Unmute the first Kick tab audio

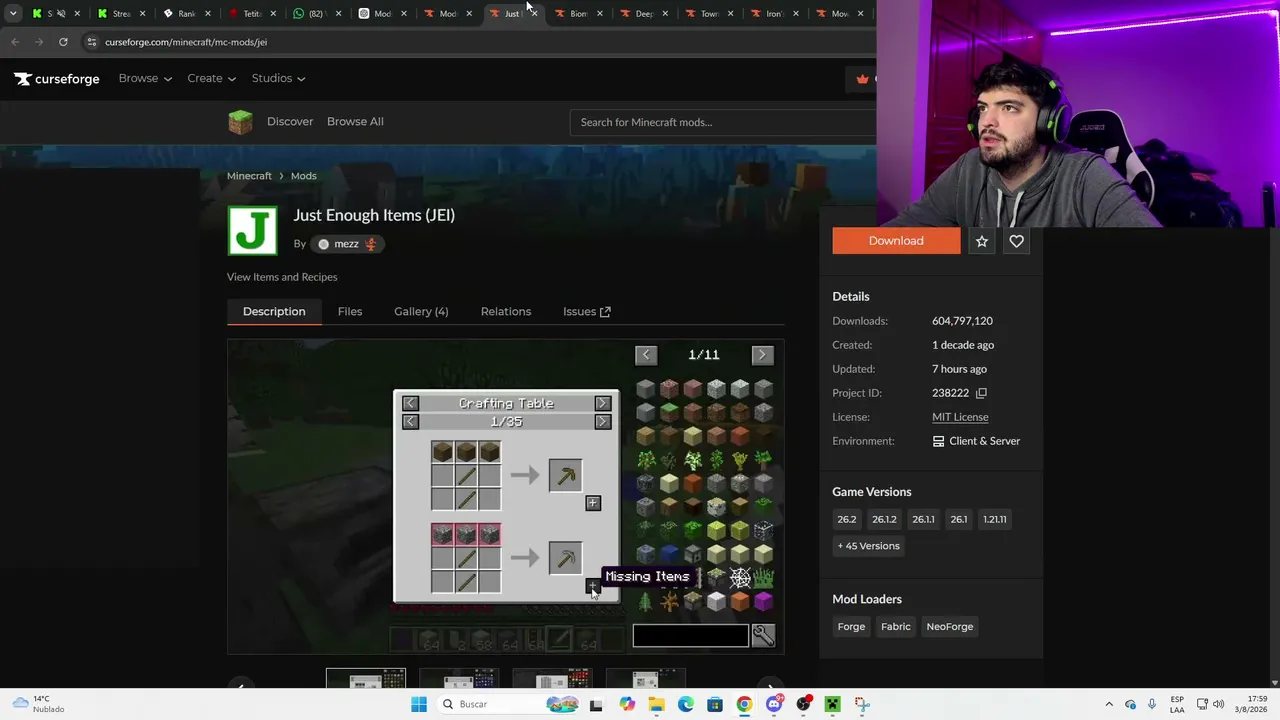click(x=62, y=14)
